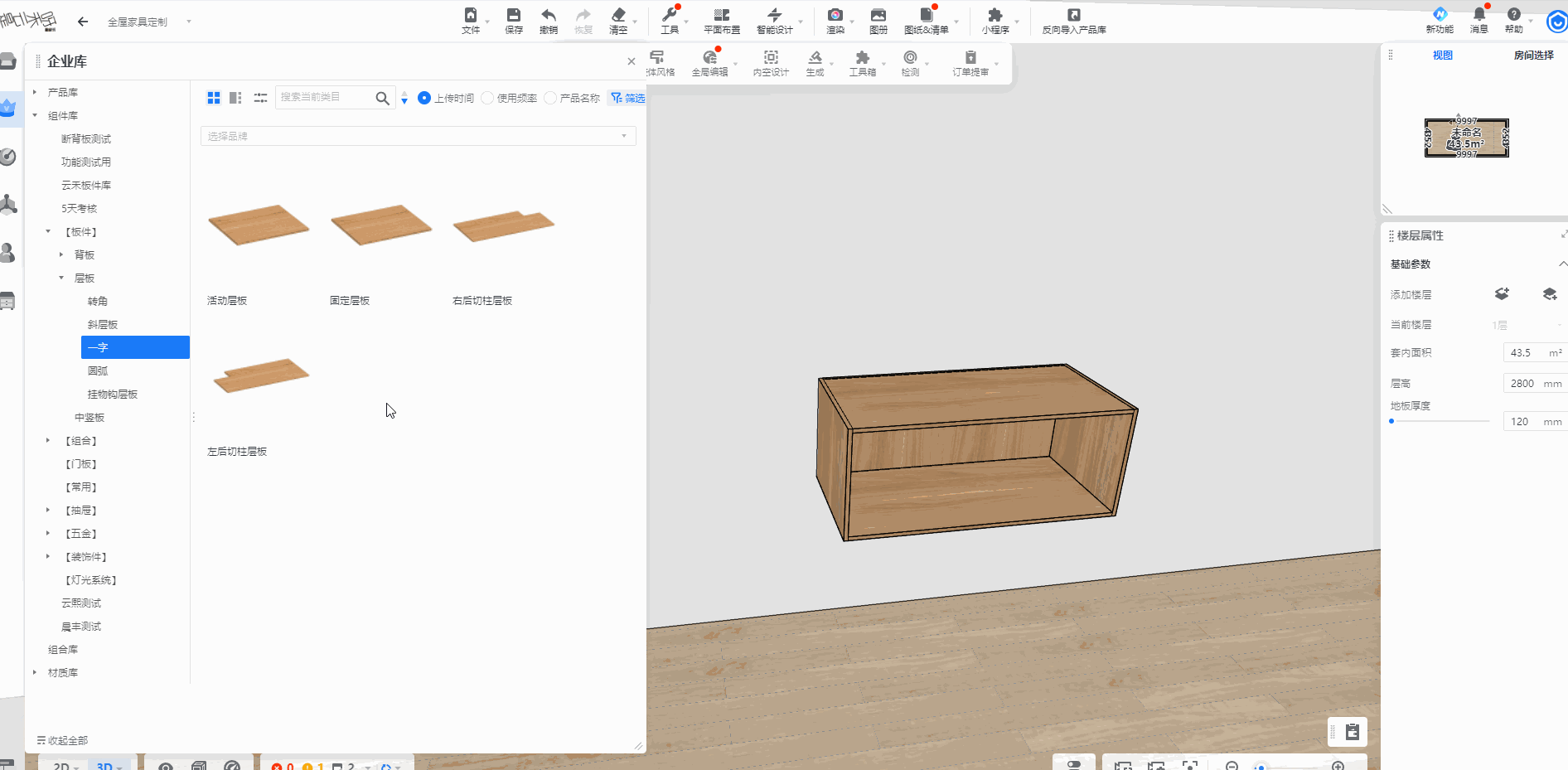Screen dimensions: 1568x770
Task: Click the Add Floor (添加楼层) icon
Action: pyautogui.click(x=1501, y=294)
